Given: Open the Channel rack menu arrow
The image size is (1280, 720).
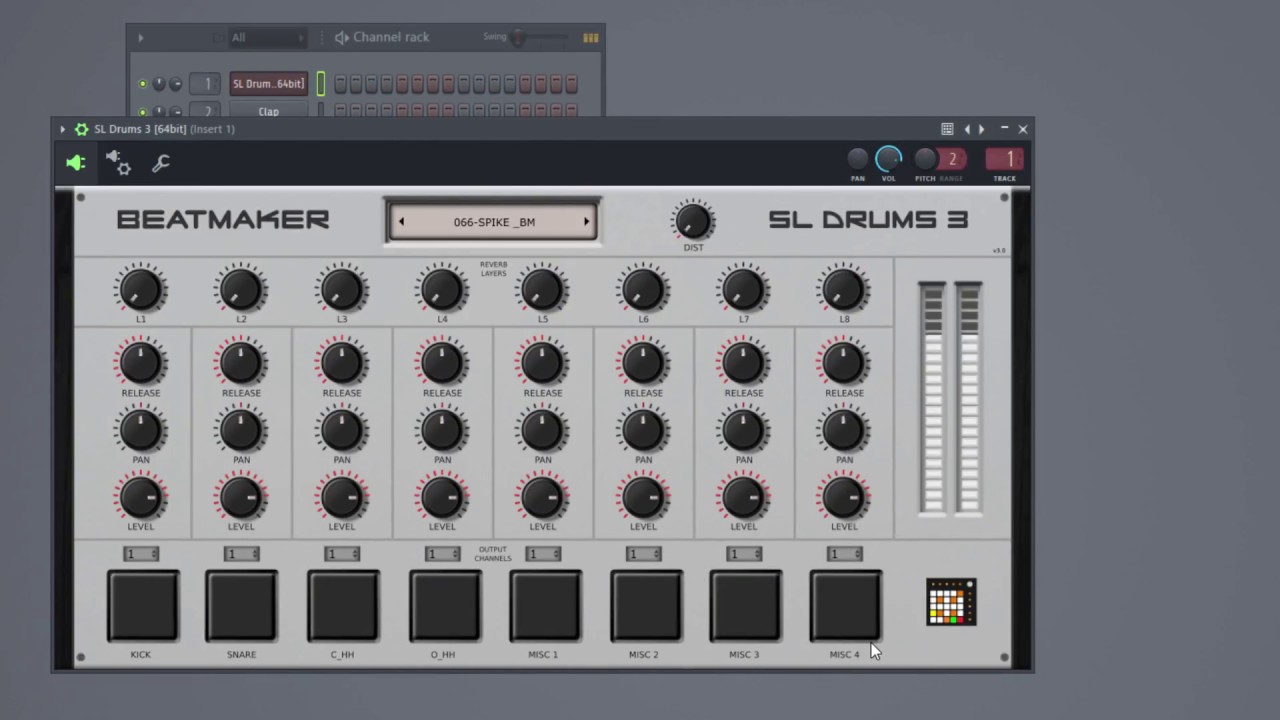Looking at the screenshot, I should pos(140,38).
